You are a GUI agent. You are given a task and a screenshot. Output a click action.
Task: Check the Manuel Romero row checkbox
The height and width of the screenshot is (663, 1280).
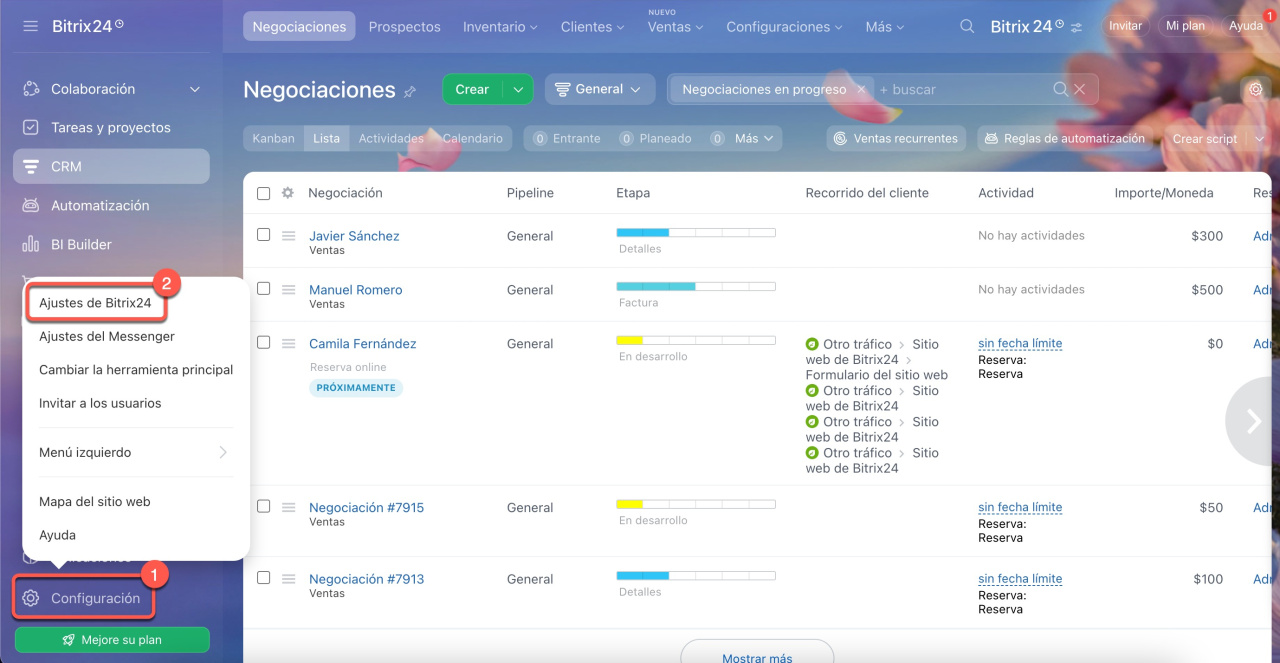tap(263, 289)
